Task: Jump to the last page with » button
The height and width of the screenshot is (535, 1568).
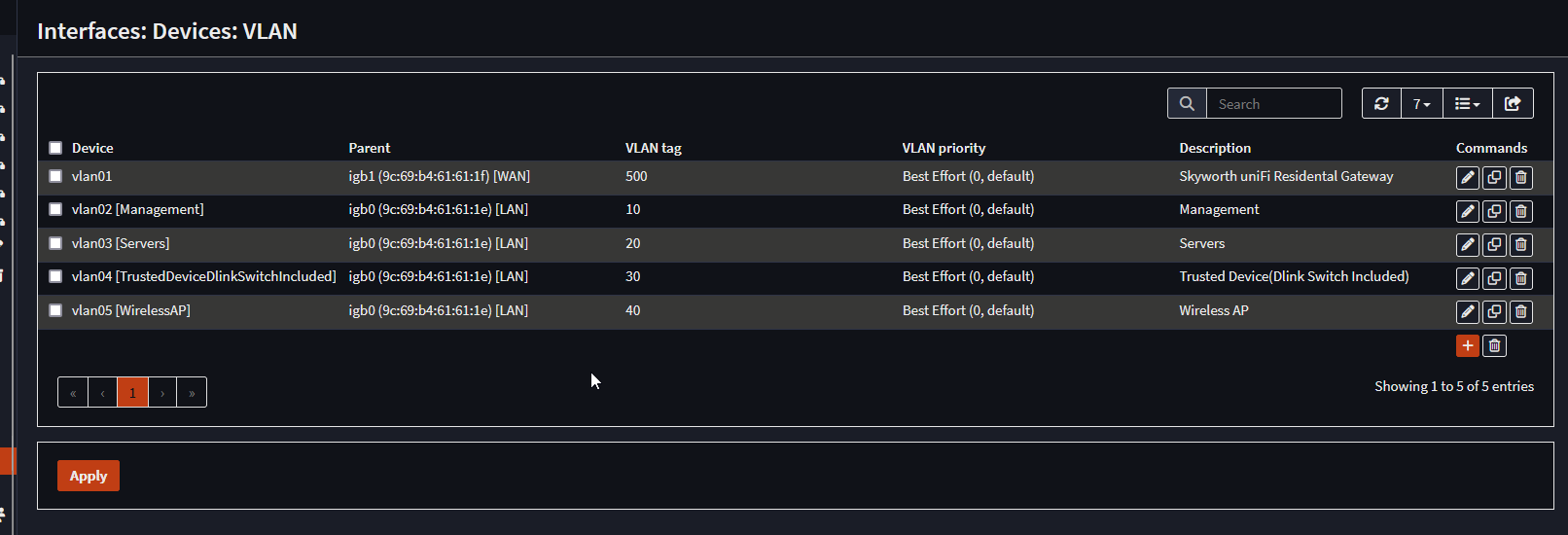Action: [x=192, y=392]
